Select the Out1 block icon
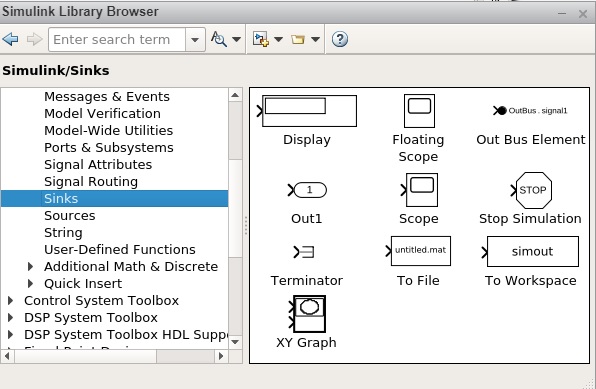 (x=307, y=190)
